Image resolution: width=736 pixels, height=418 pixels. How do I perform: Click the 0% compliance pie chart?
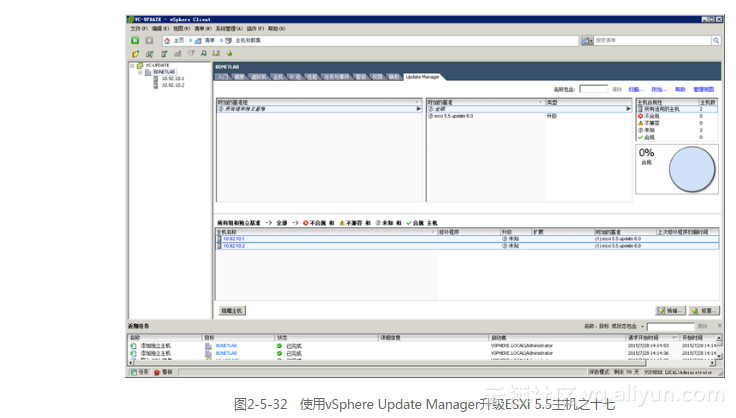pyautogui.click(x=692, y=169)
